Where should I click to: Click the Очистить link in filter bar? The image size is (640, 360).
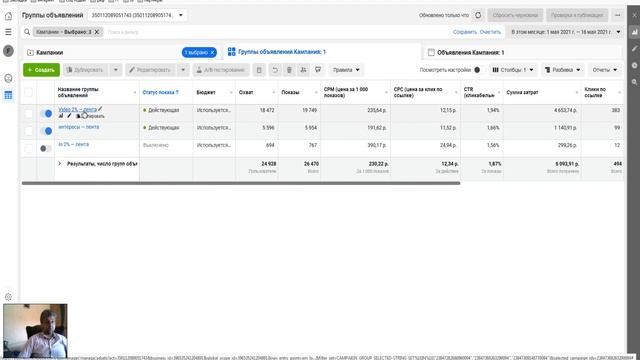point(490,32)
